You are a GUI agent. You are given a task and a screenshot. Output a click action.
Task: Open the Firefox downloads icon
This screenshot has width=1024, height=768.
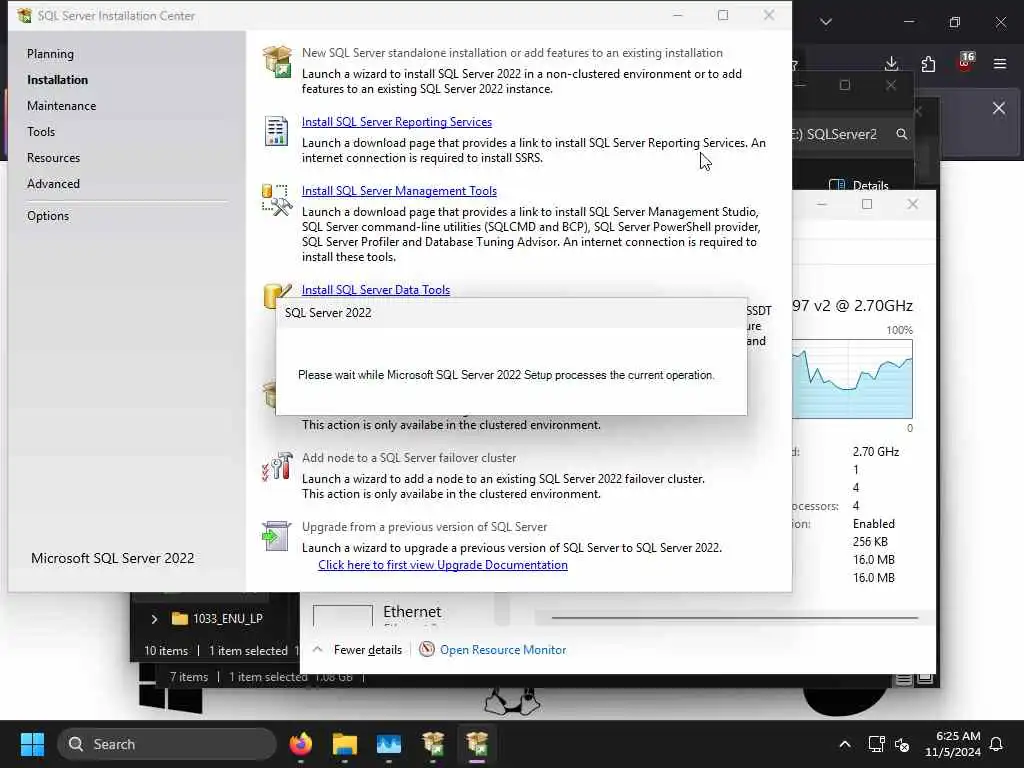[x=891, y=63]
